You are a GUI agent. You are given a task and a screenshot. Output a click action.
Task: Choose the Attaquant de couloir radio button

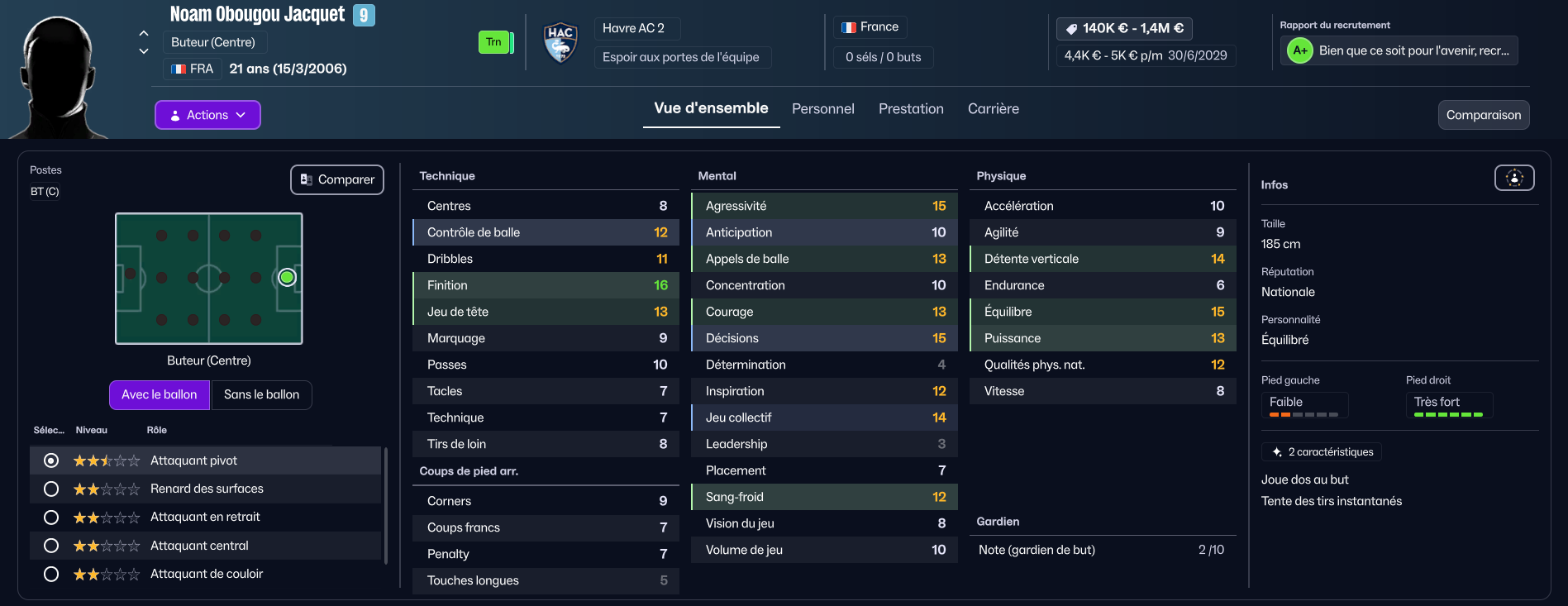click(51, 574)
